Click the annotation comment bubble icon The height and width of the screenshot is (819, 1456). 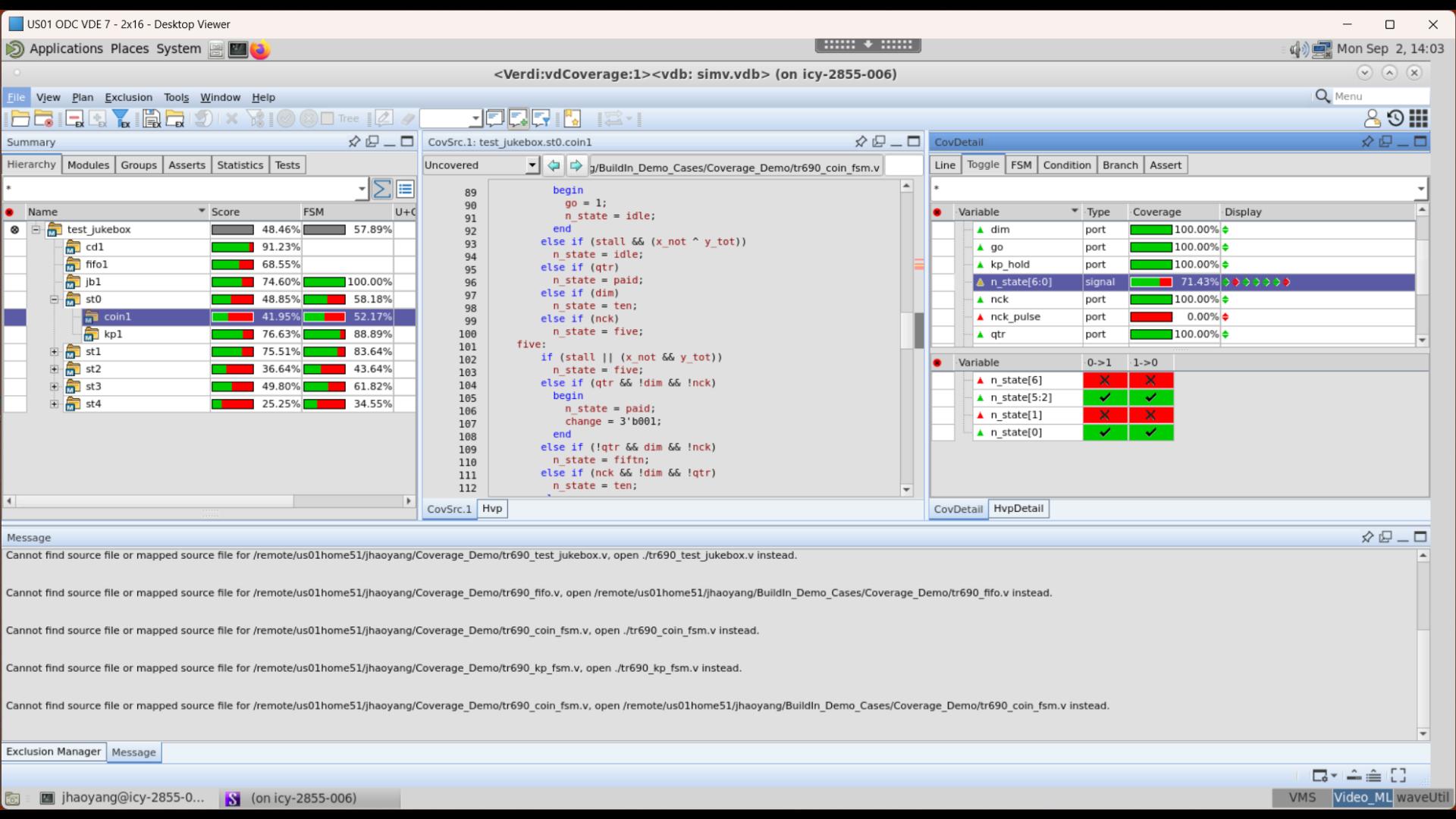pos(494,118)
